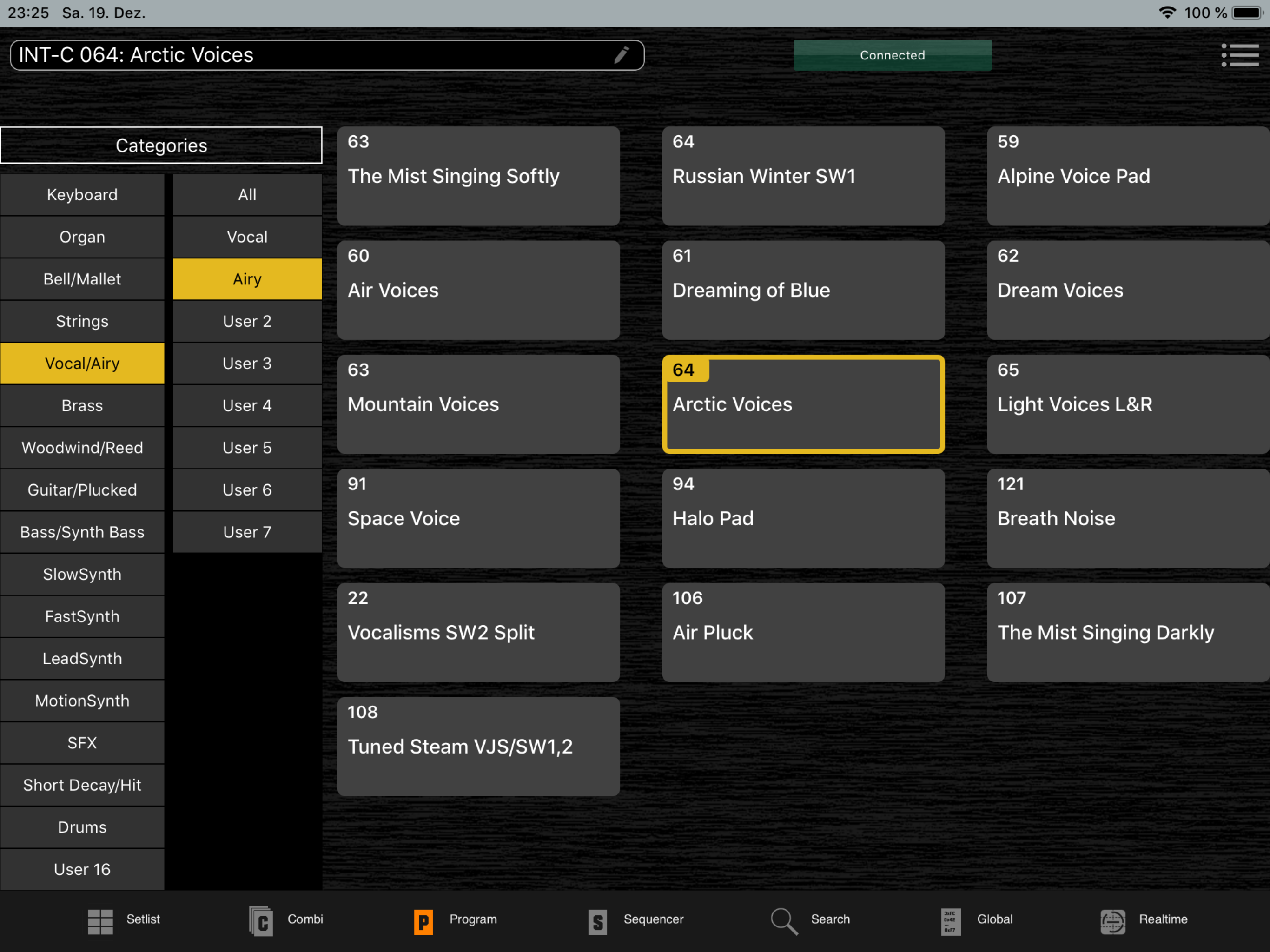Tap the pencil edit icon in name field

(x=622, y=55)
